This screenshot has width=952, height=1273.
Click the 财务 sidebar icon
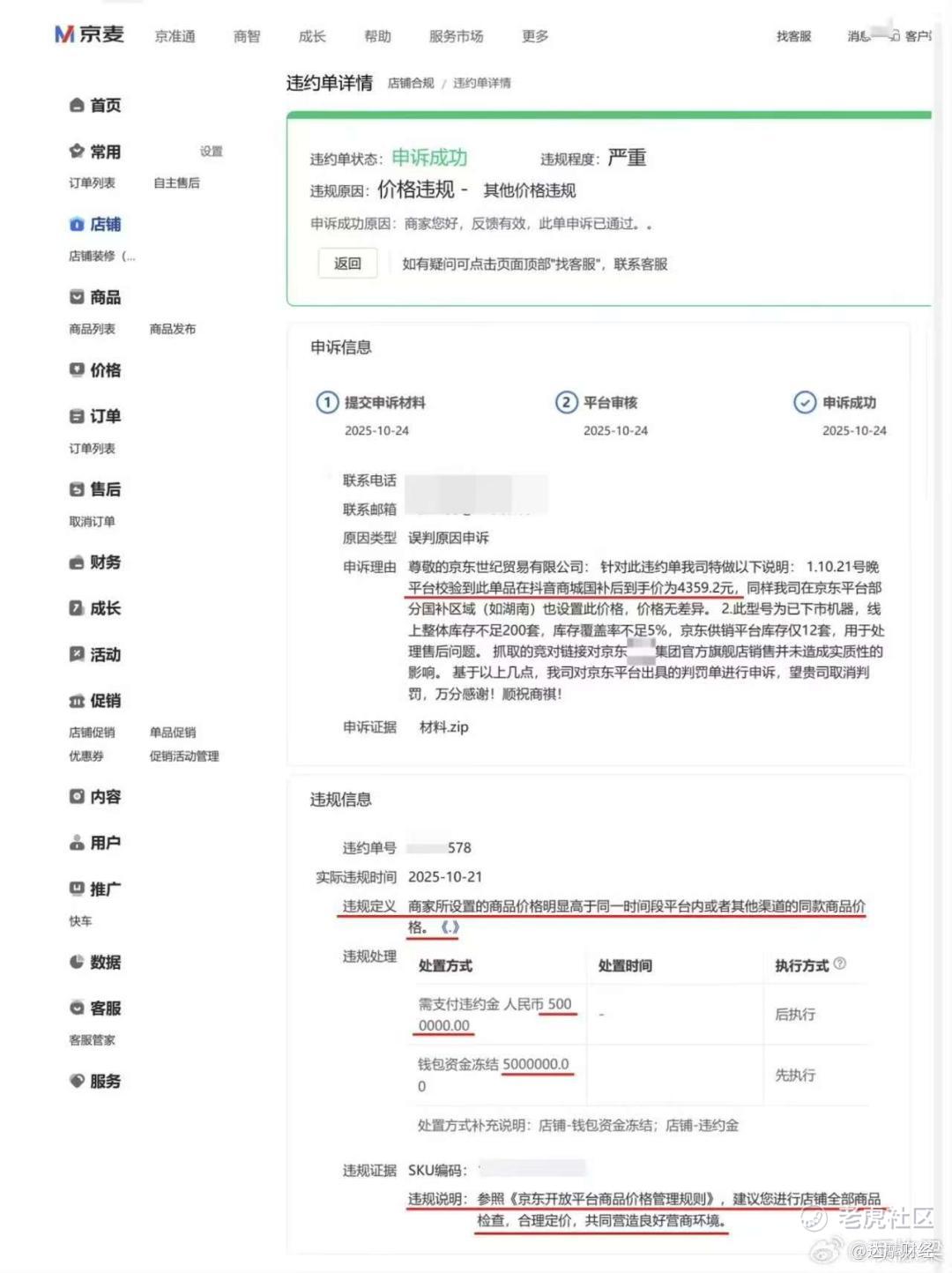tap(77, 562)
